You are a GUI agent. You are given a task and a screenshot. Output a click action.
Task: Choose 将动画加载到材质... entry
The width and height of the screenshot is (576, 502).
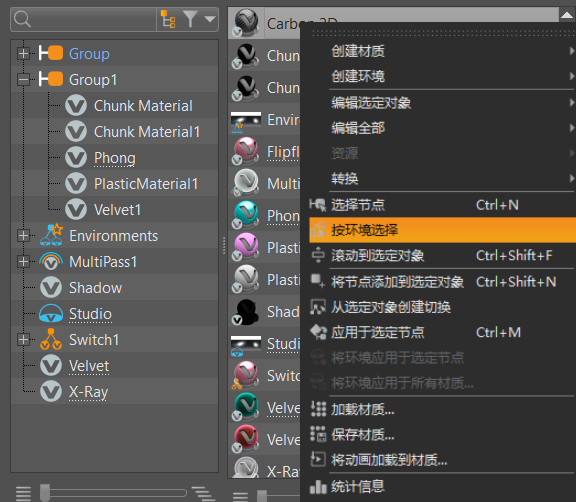point(443,459)
